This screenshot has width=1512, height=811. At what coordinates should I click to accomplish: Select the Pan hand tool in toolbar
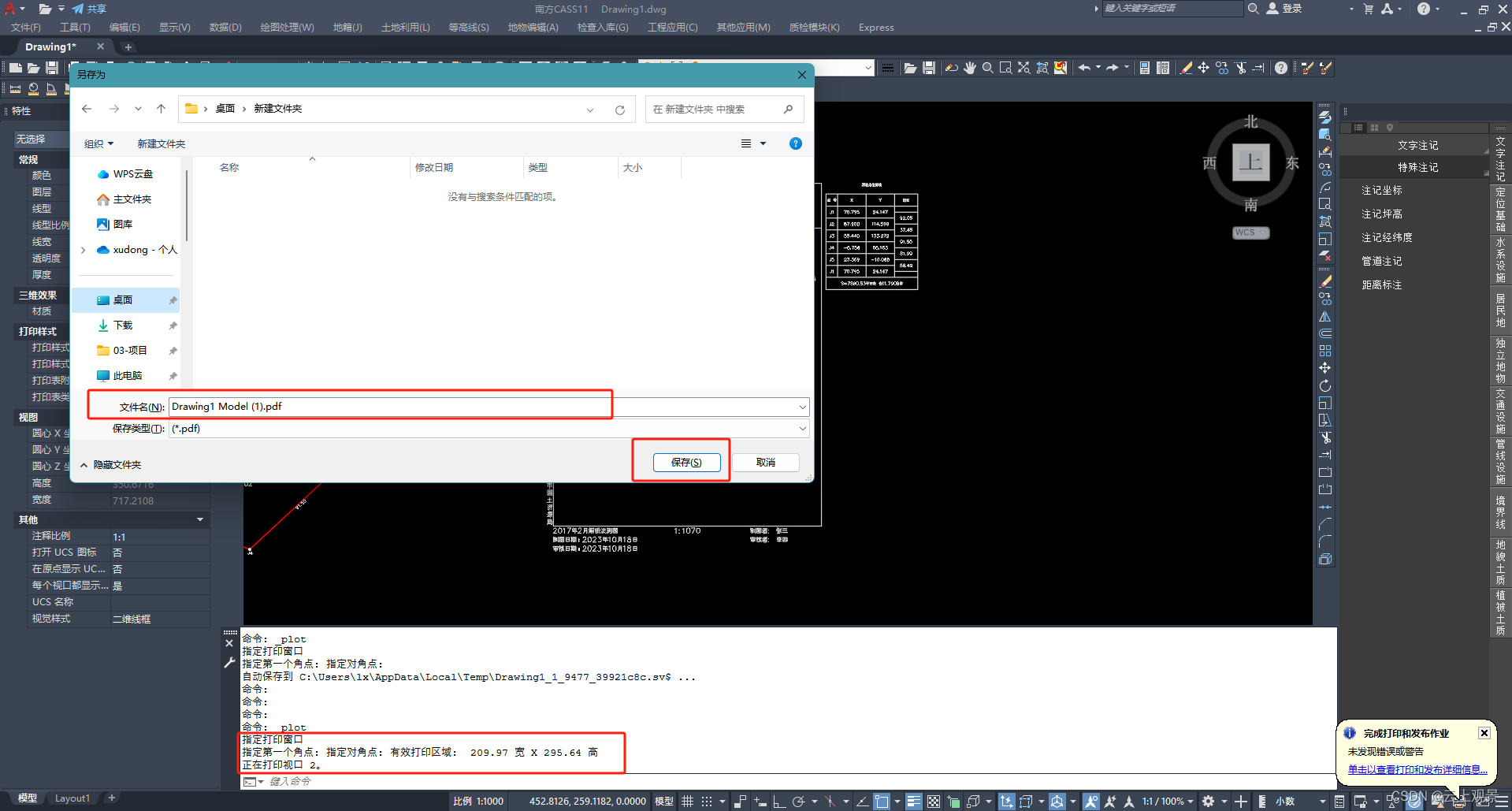(969, 68)
